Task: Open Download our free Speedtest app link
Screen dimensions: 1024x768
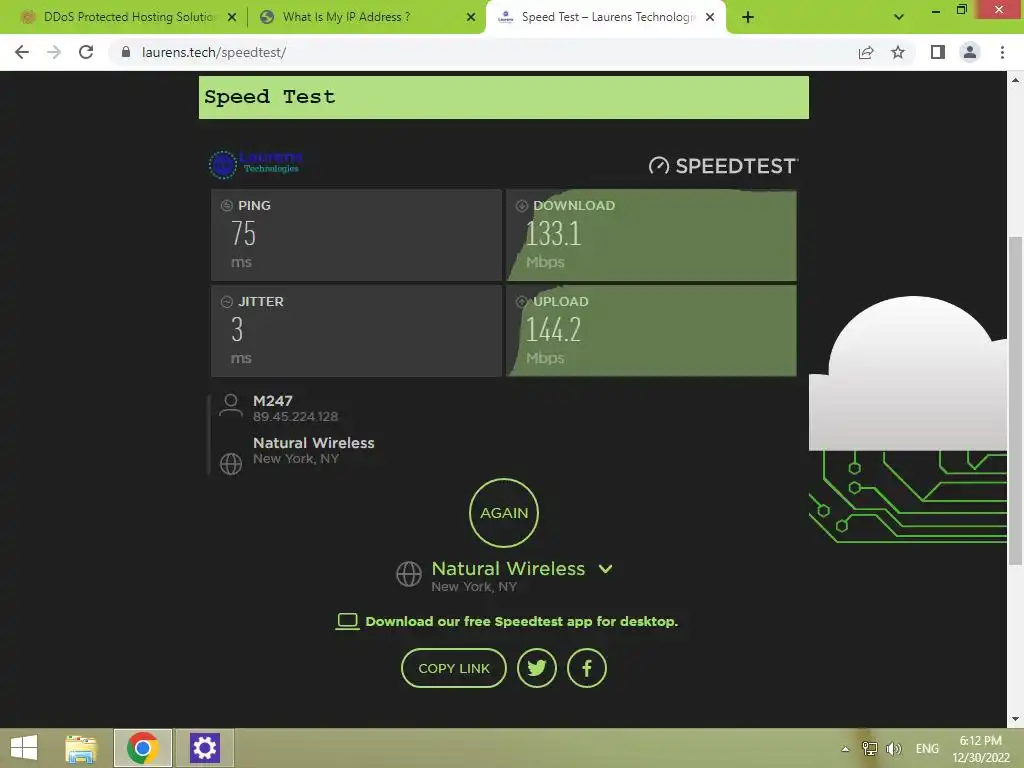Action: [x=522, y=621]
